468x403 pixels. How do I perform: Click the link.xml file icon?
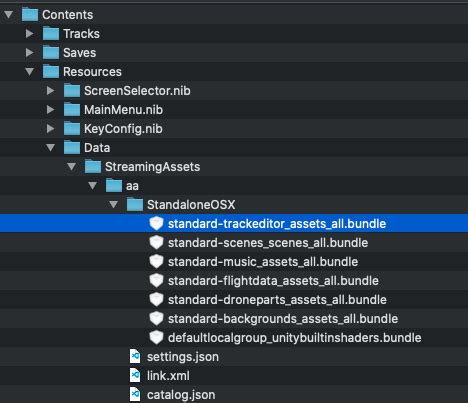(135, 375)
